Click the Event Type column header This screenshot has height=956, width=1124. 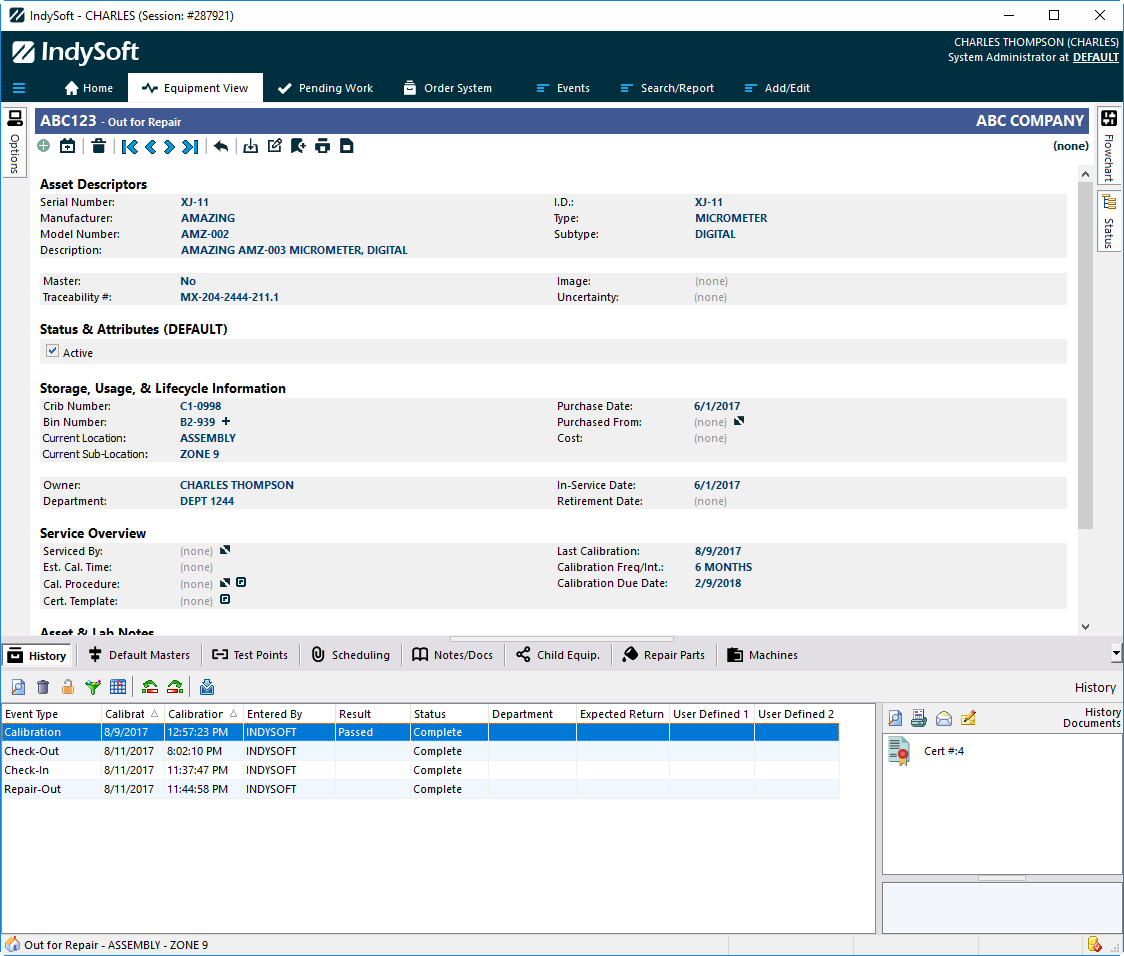pos(51,714)
